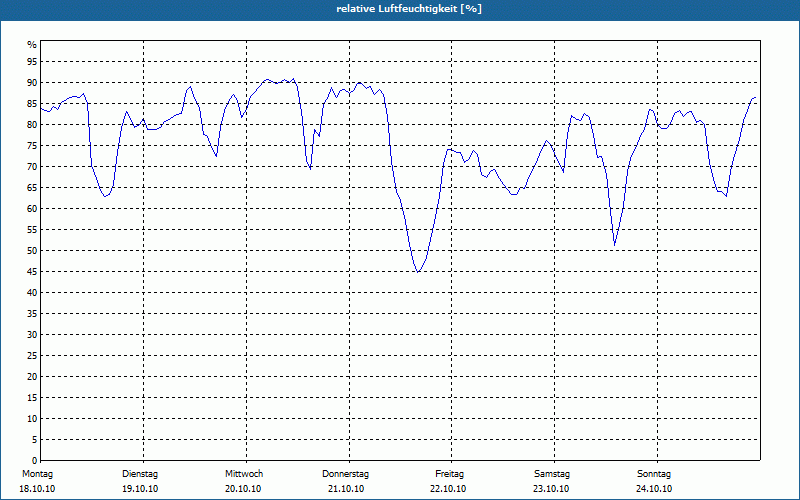Click the 'Mittwoch' day label
This screenshot has height=500, width=800.
[244, 474]
